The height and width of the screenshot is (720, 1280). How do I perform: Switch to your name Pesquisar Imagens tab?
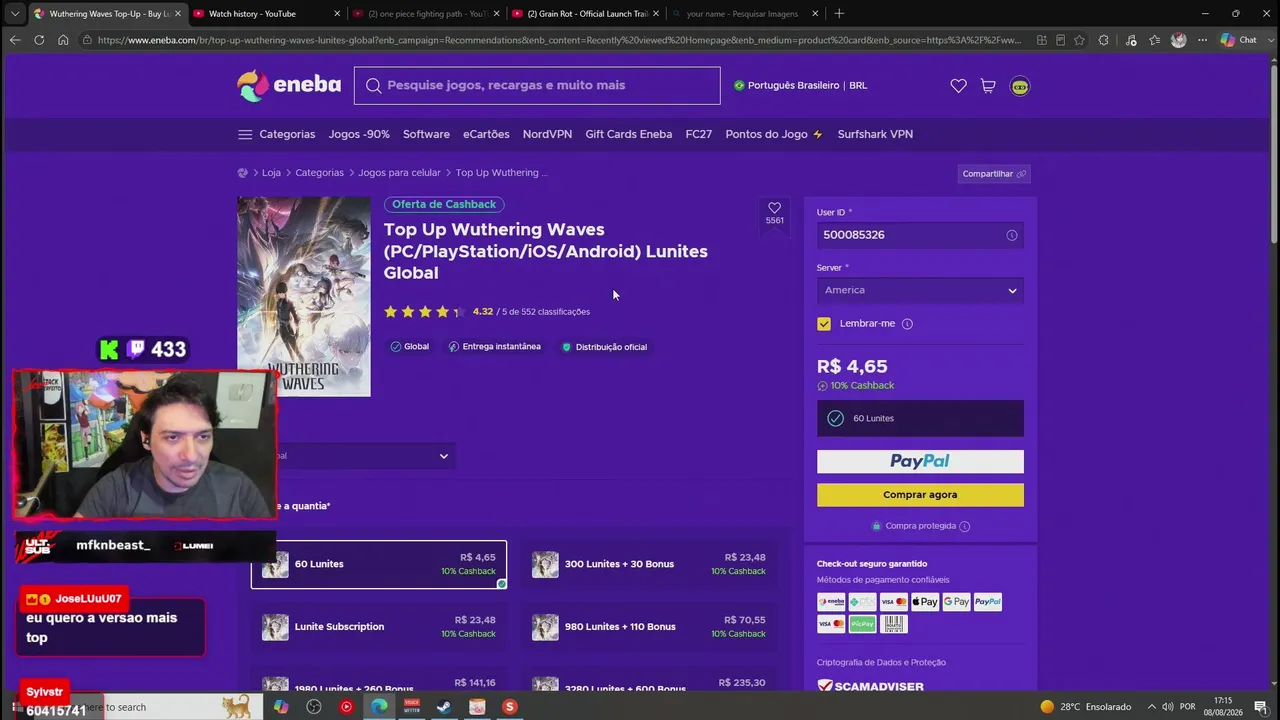coord(745,14)
